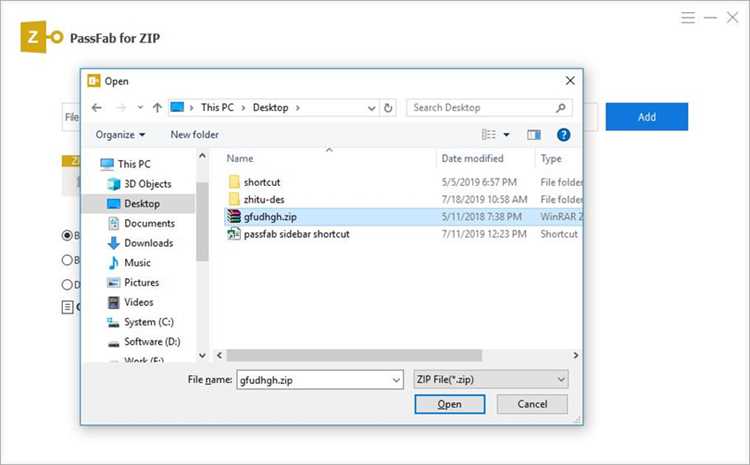Refresh the Desktop folder listing
Image resolution: width=750 pixels, height=465 pixels.
pyautogui.click(x=388, y=108)
